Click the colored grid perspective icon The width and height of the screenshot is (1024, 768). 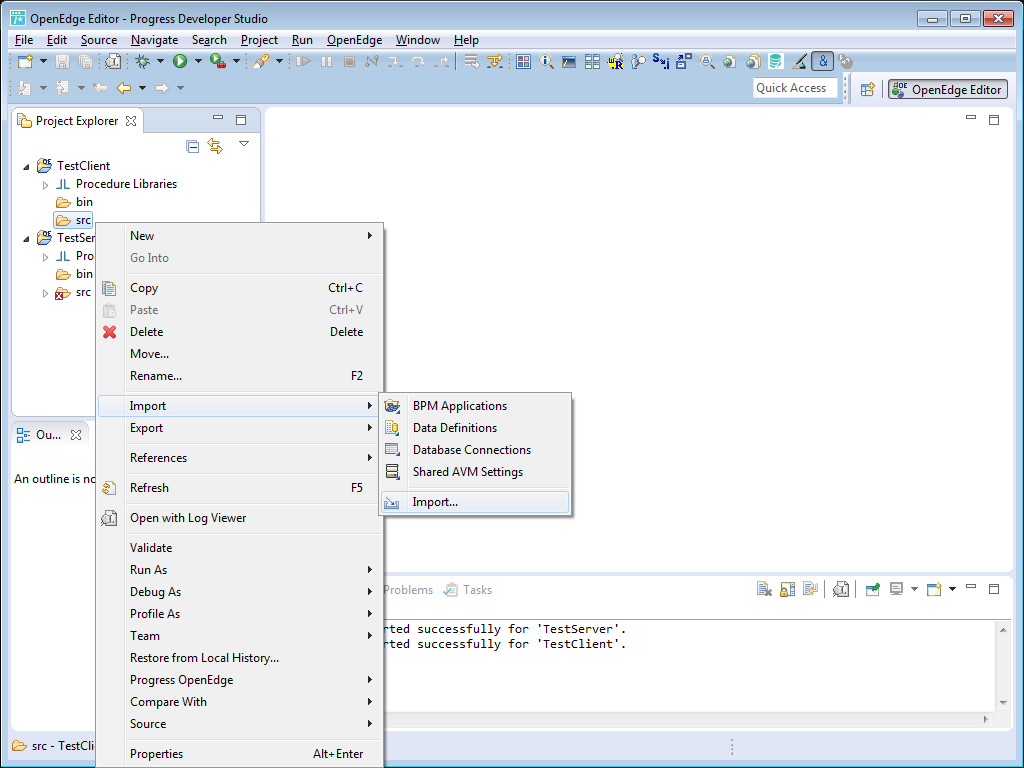pos(523,61)
